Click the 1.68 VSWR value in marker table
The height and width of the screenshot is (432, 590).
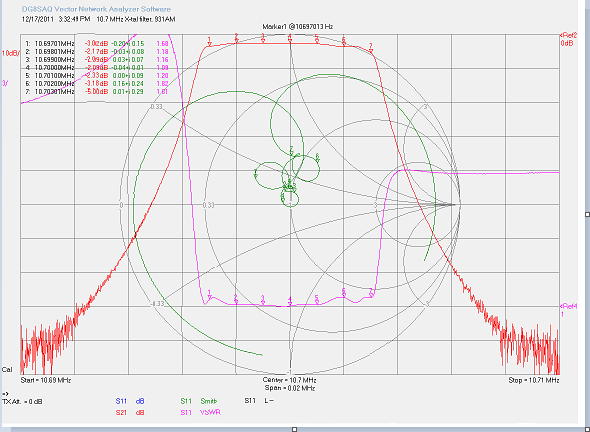pos(162,44)
